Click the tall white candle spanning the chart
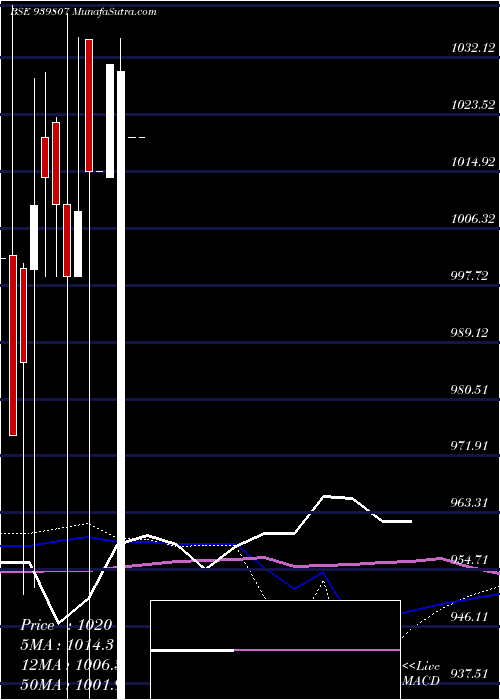 tap(121, 385)
